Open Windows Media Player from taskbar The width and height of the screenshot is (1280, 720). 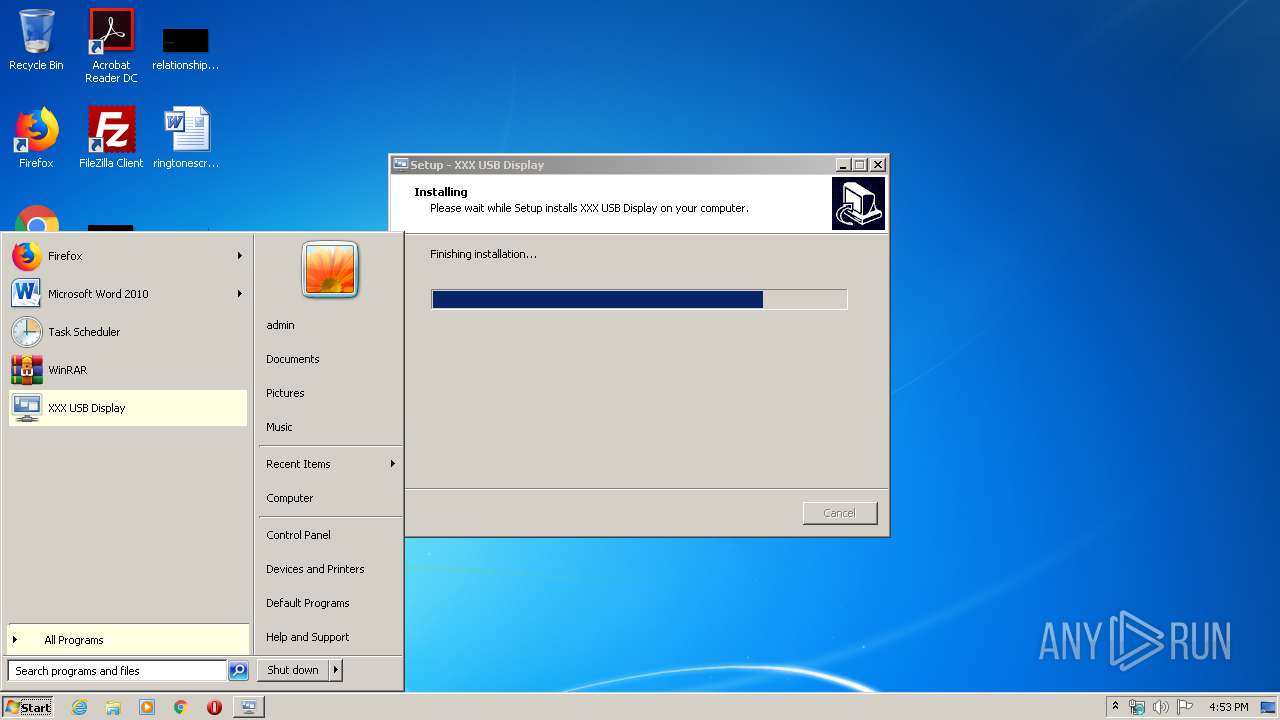(x=147, y=707)
